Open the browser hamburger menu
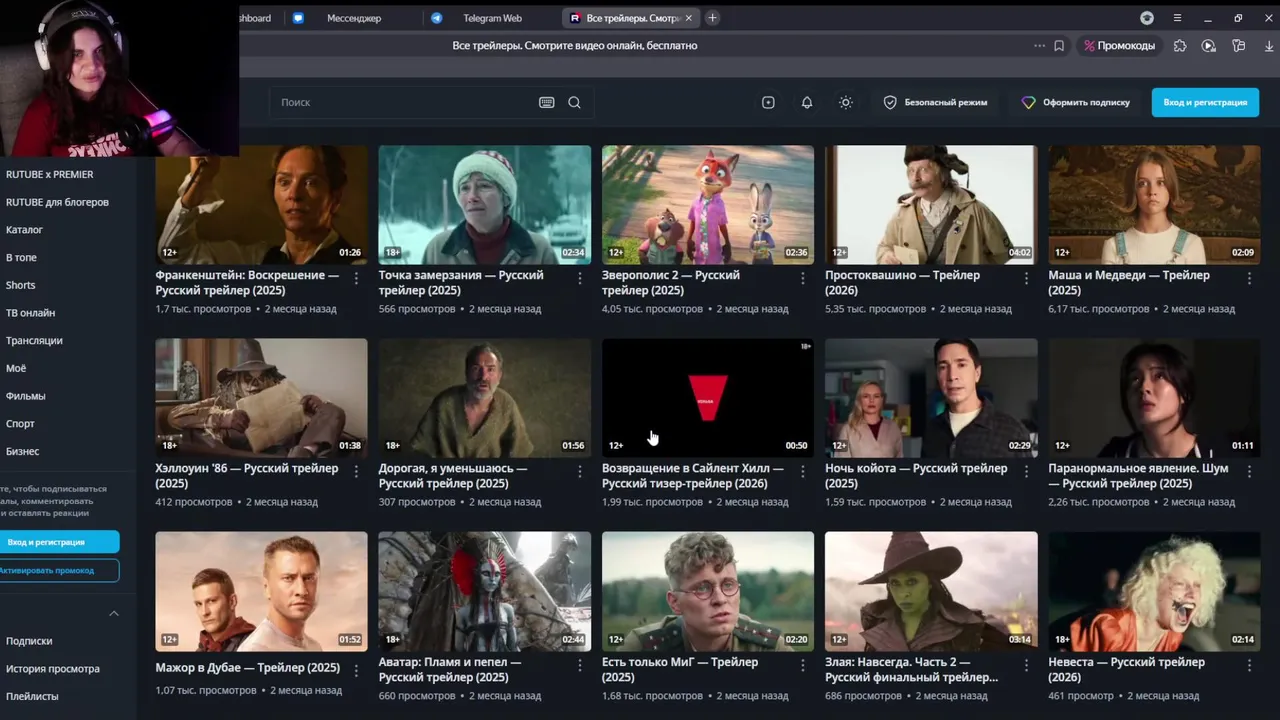Image resolution: width=1280 pixels, height=720 pixels. [x=1177, y=18]
